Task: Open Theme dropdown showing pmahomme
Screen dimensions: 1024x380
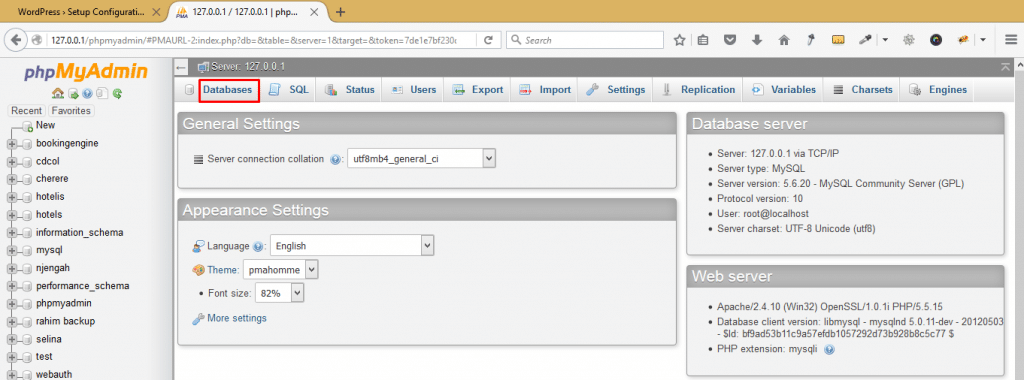Action: (281, 270)
